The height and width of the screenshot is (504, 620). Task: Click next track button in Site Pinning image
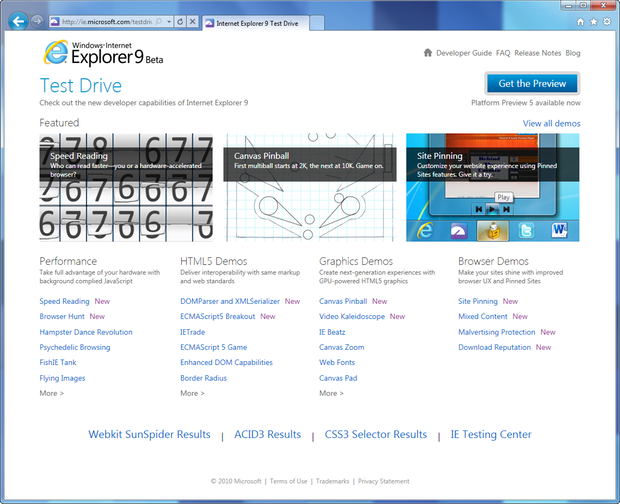point(506,209)
